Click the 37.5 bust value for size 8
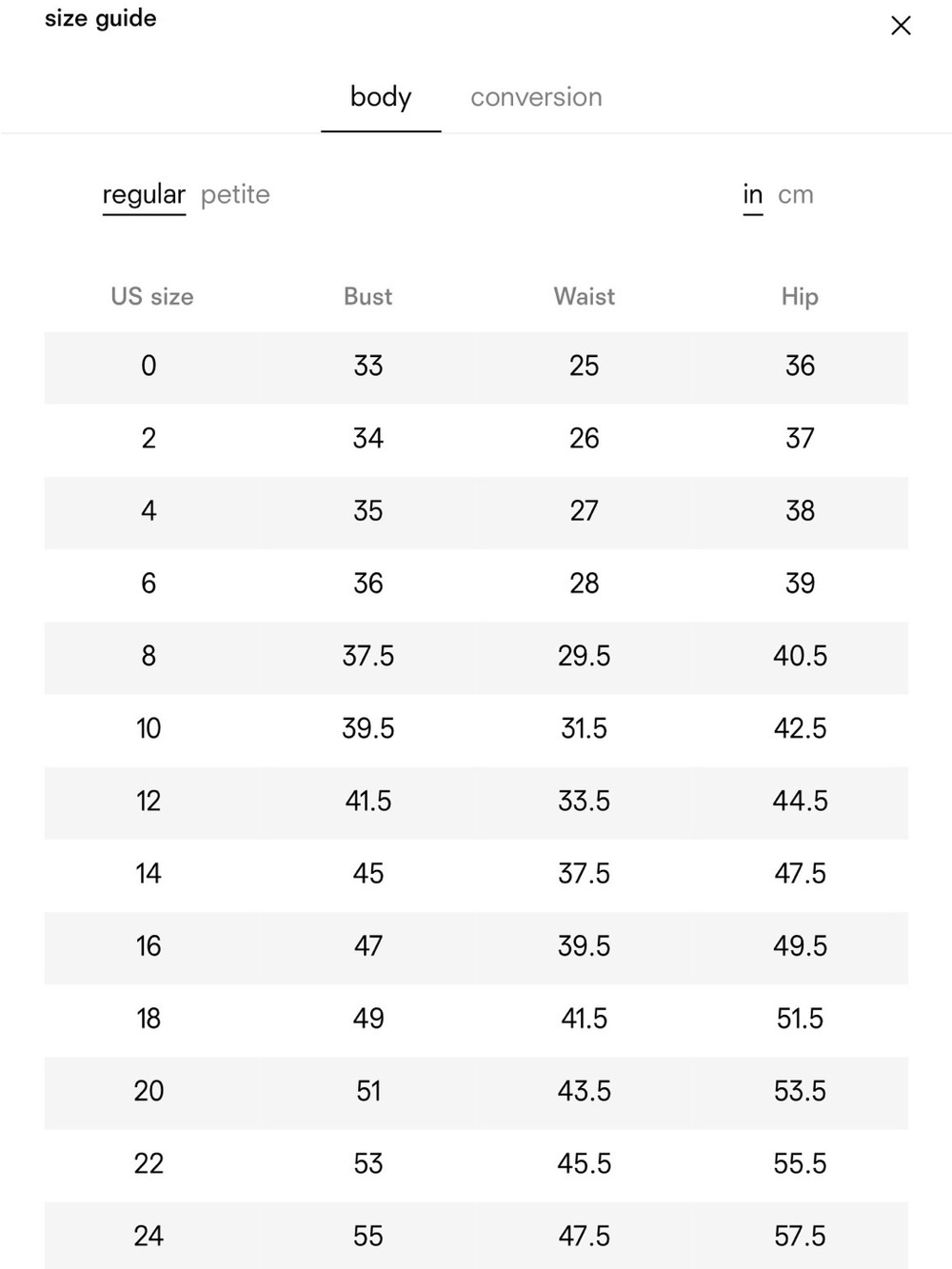 (x=367, y=656)
